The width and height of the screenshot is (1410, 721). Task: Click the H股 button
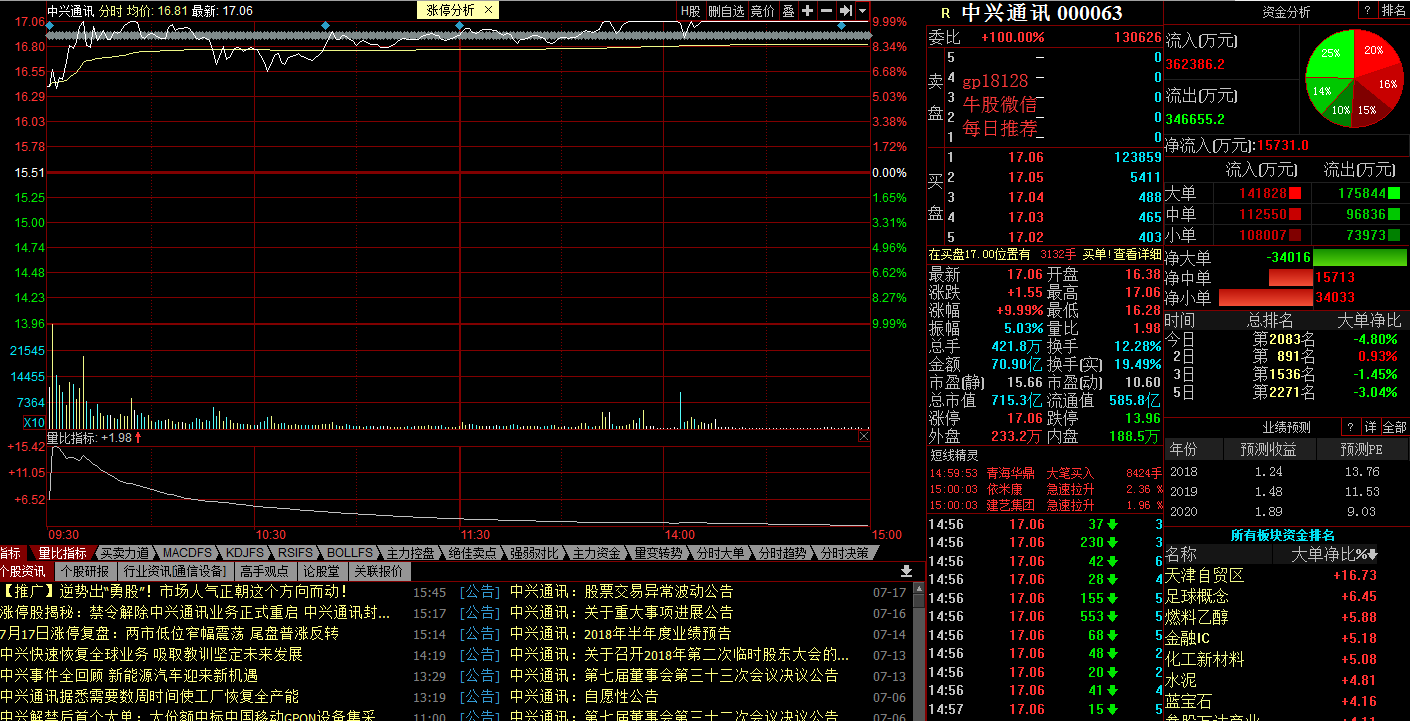click(691, 10)
